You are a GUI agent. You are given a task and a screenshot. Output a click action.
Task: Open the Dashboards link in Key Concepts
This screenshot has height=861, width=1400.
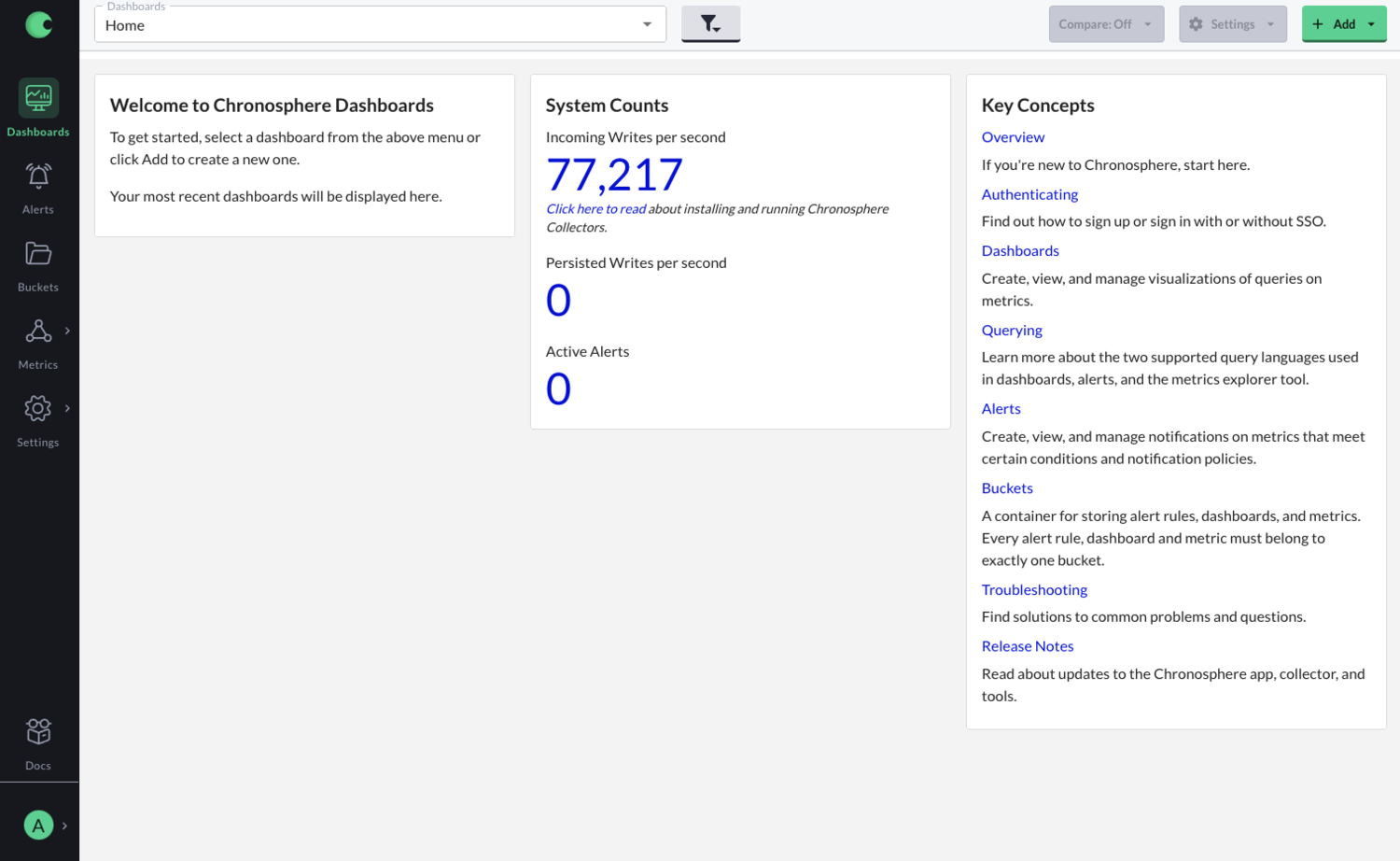tap(1020, 250)
